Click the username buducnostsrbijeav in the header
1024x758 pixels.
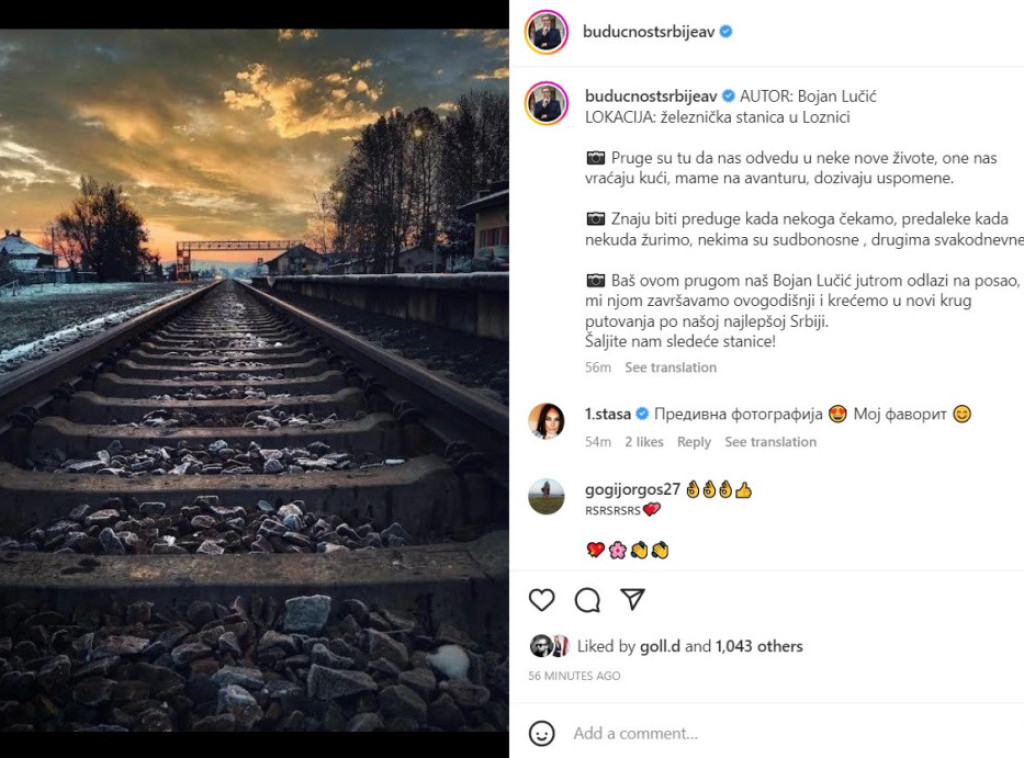650,31
